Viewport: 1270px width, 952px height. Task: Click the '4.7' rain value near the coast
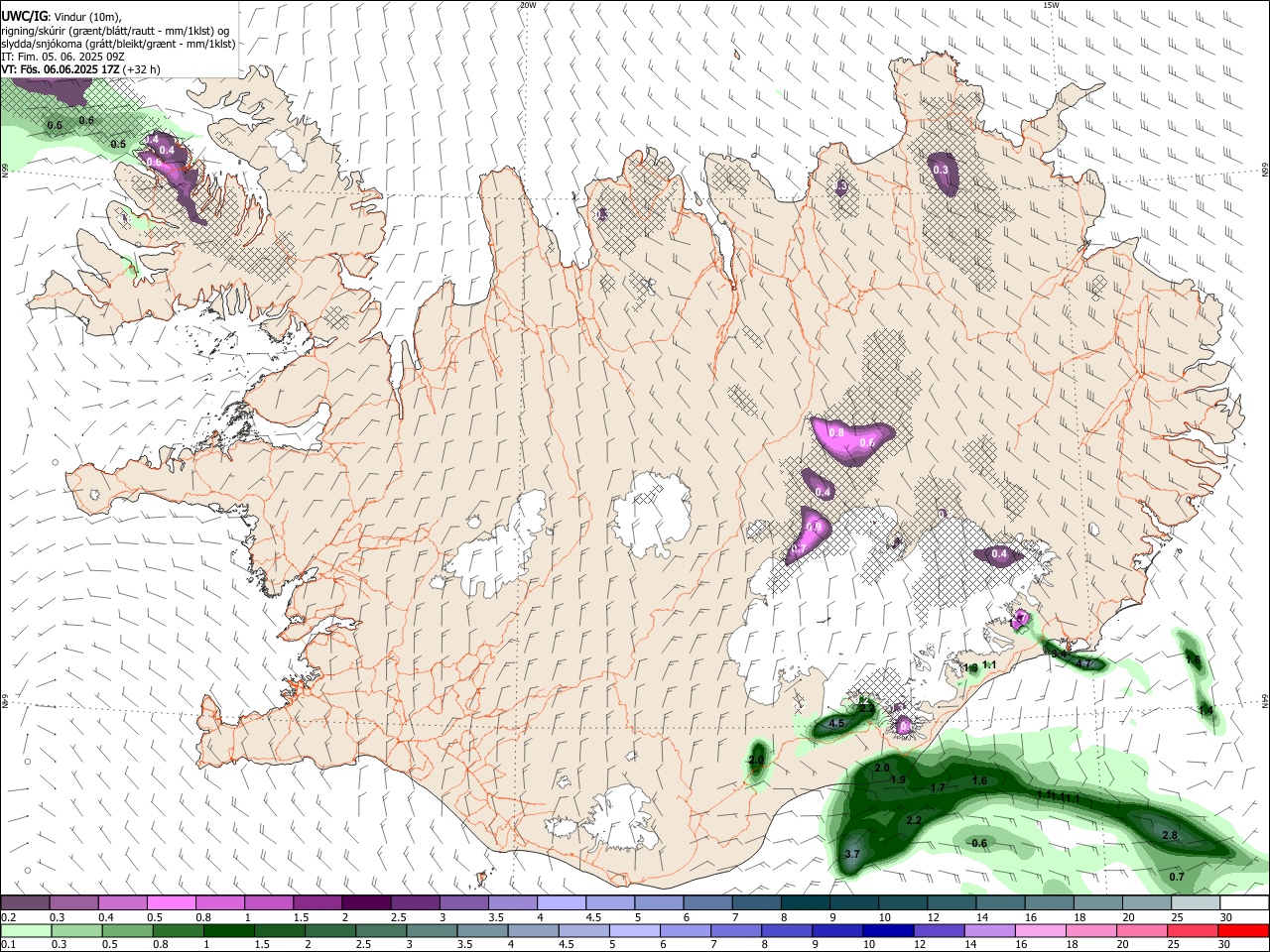[1083, 663]
